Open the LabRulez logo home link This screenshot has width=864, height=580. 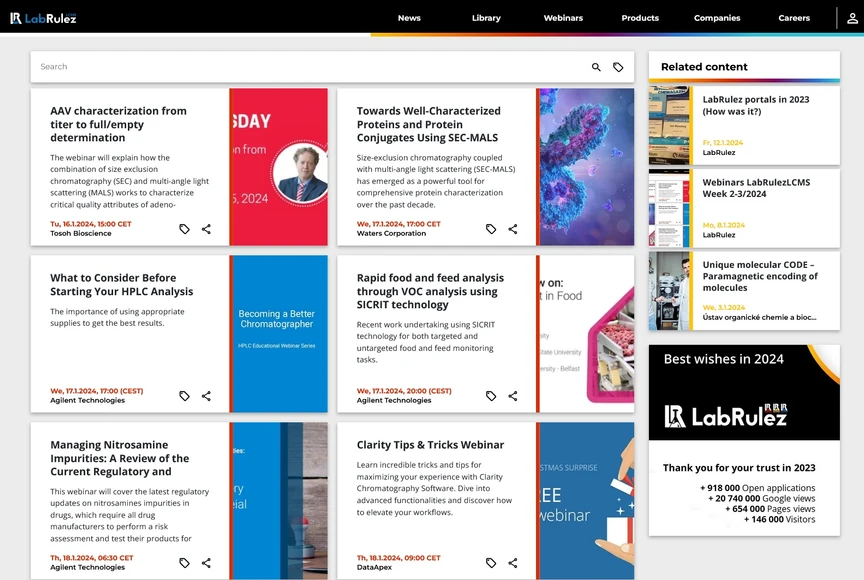(x=43, y=18)
